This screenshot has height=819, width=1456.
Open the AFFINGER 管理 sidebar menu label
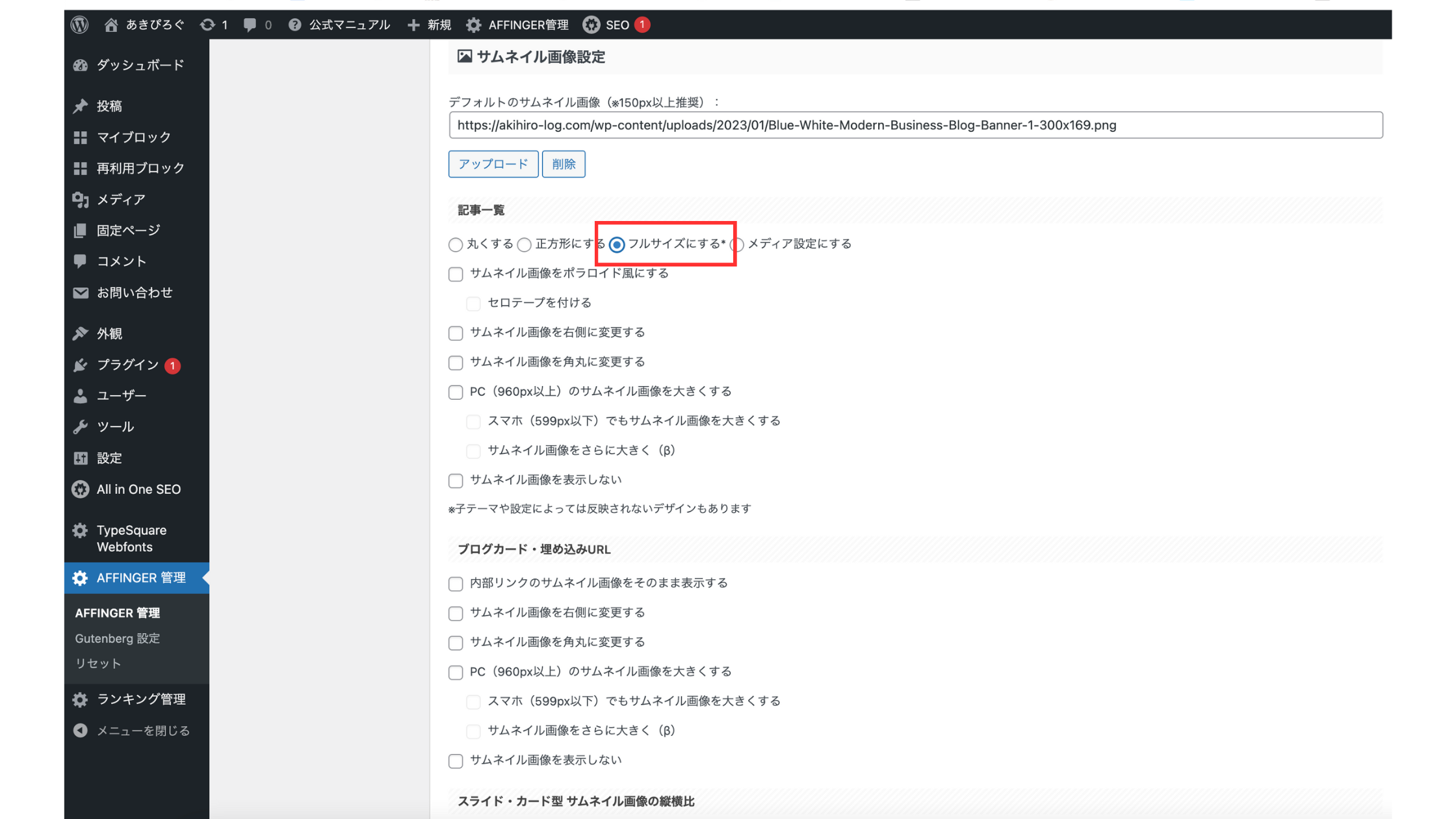click(x=141, y=578)
